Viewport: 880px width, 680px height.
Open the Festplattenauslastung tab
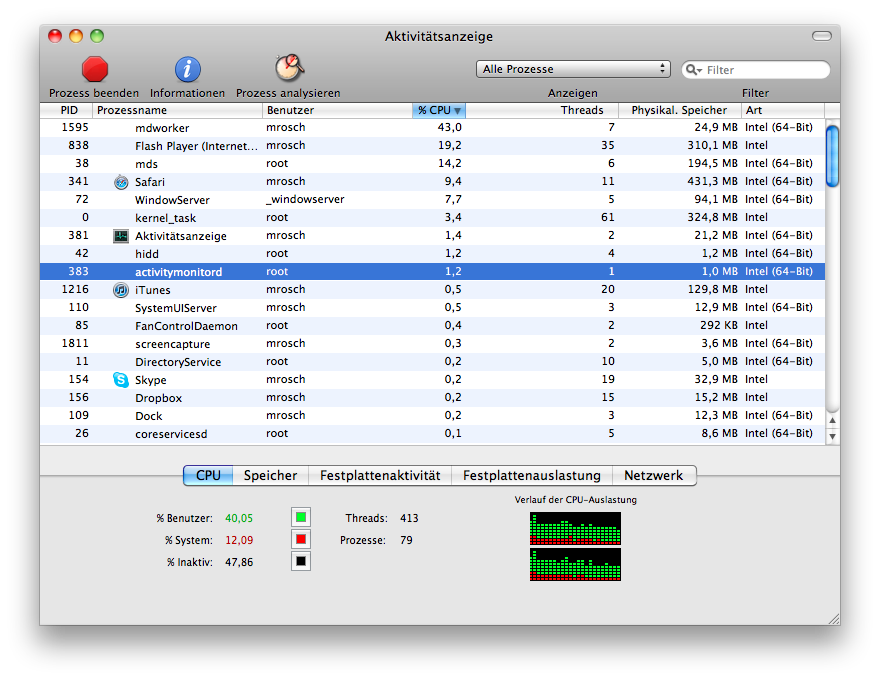[x=531, y=475]
